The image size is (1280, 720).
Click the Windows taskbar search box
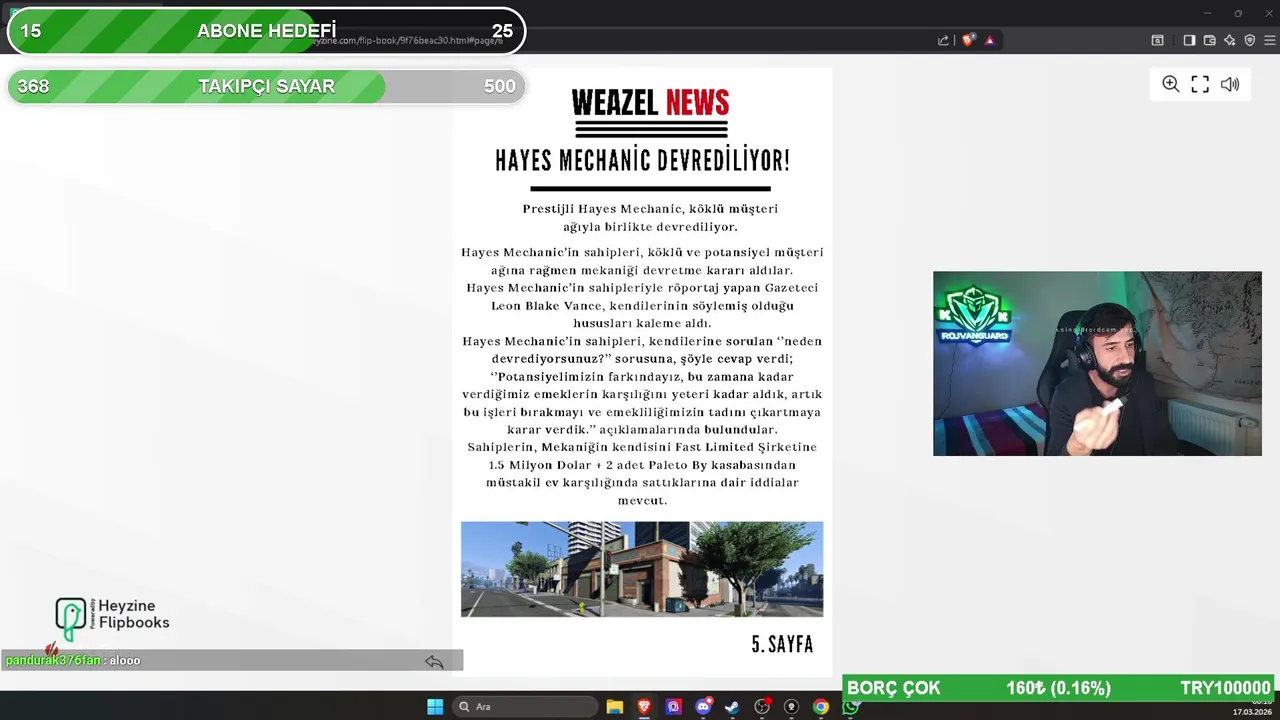526,707
